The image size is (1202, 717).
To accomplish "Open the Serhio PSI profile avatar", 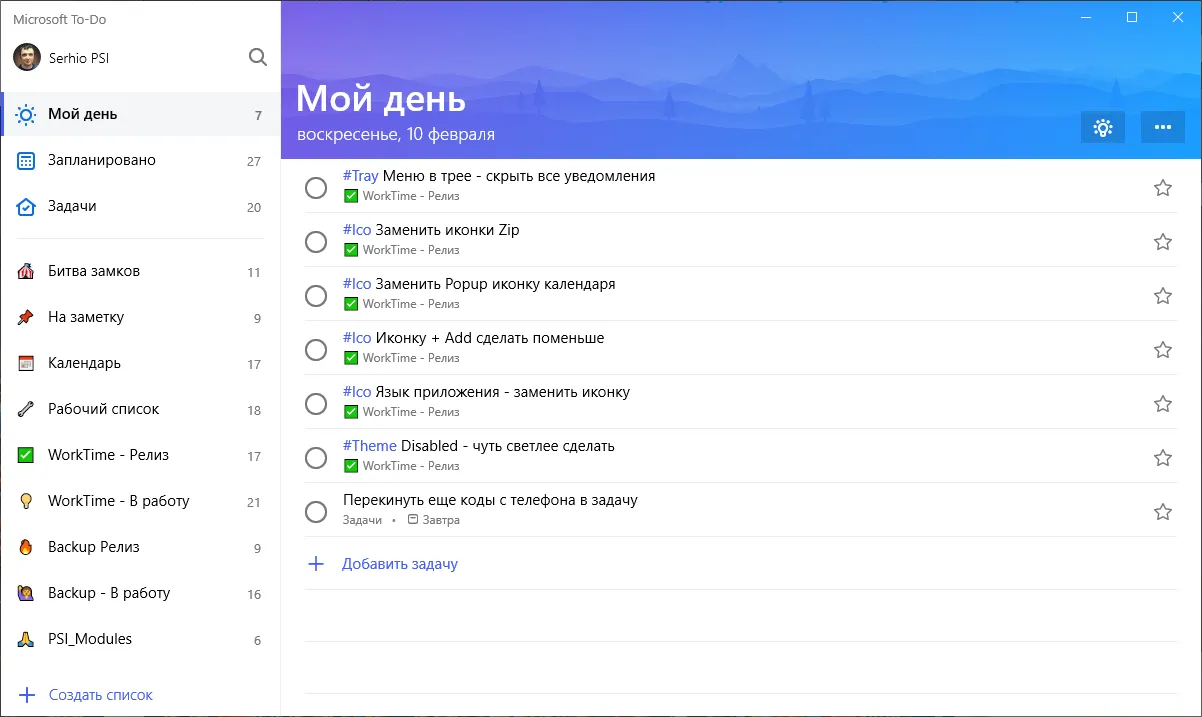I will 22,57.
